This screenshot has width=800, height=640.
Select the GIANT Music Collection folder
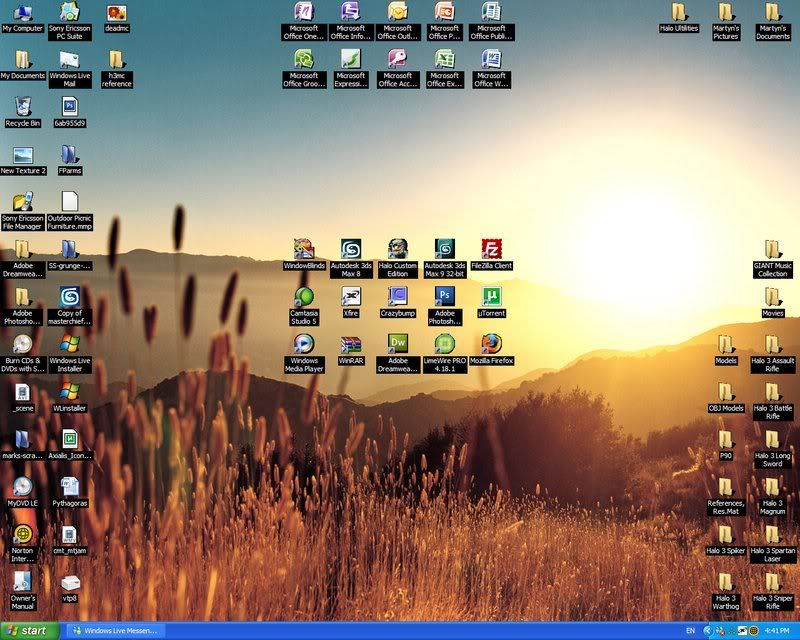772,249
